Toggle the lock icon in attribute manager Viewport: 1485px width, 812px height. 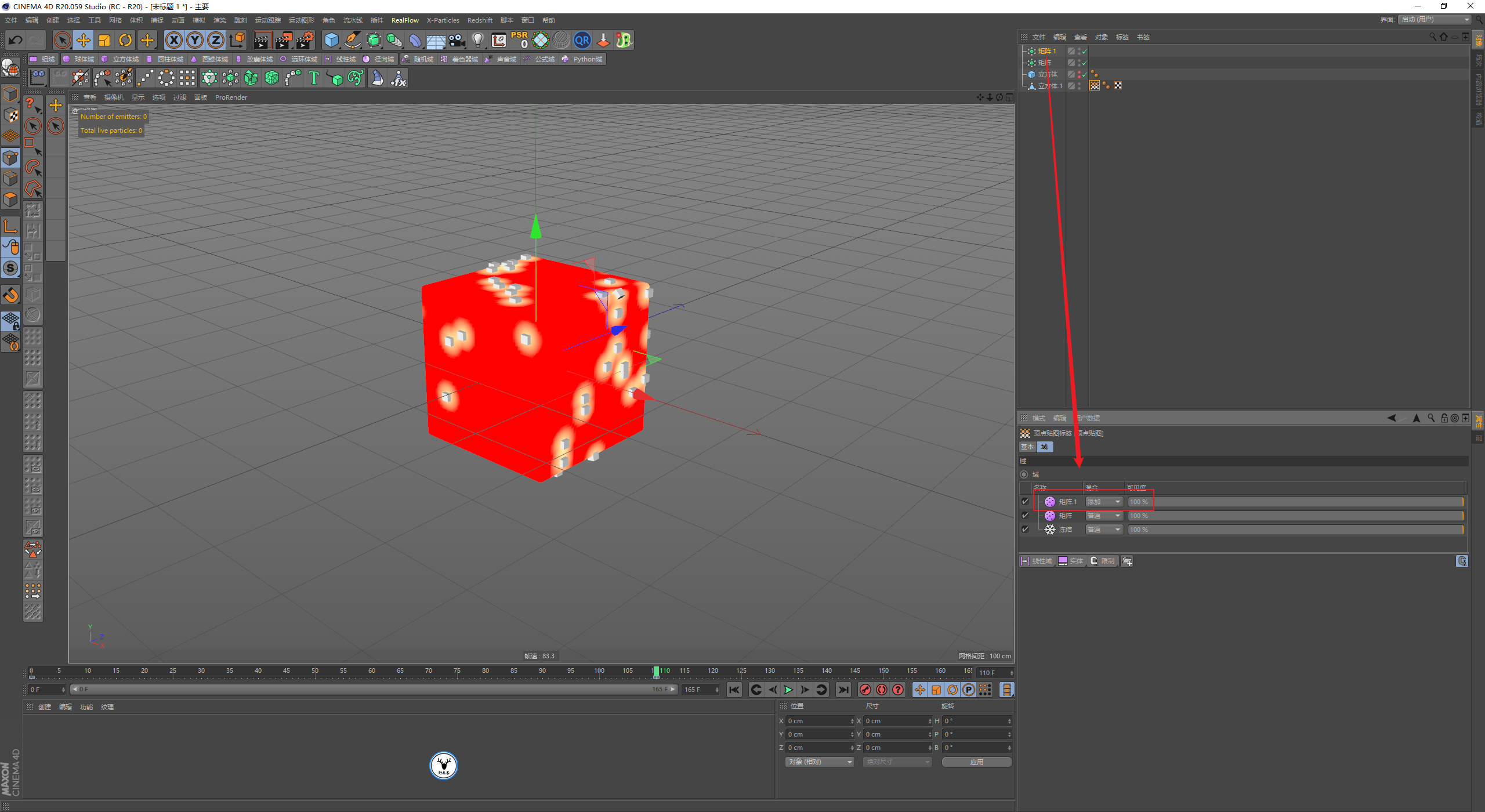[1444, 418]
